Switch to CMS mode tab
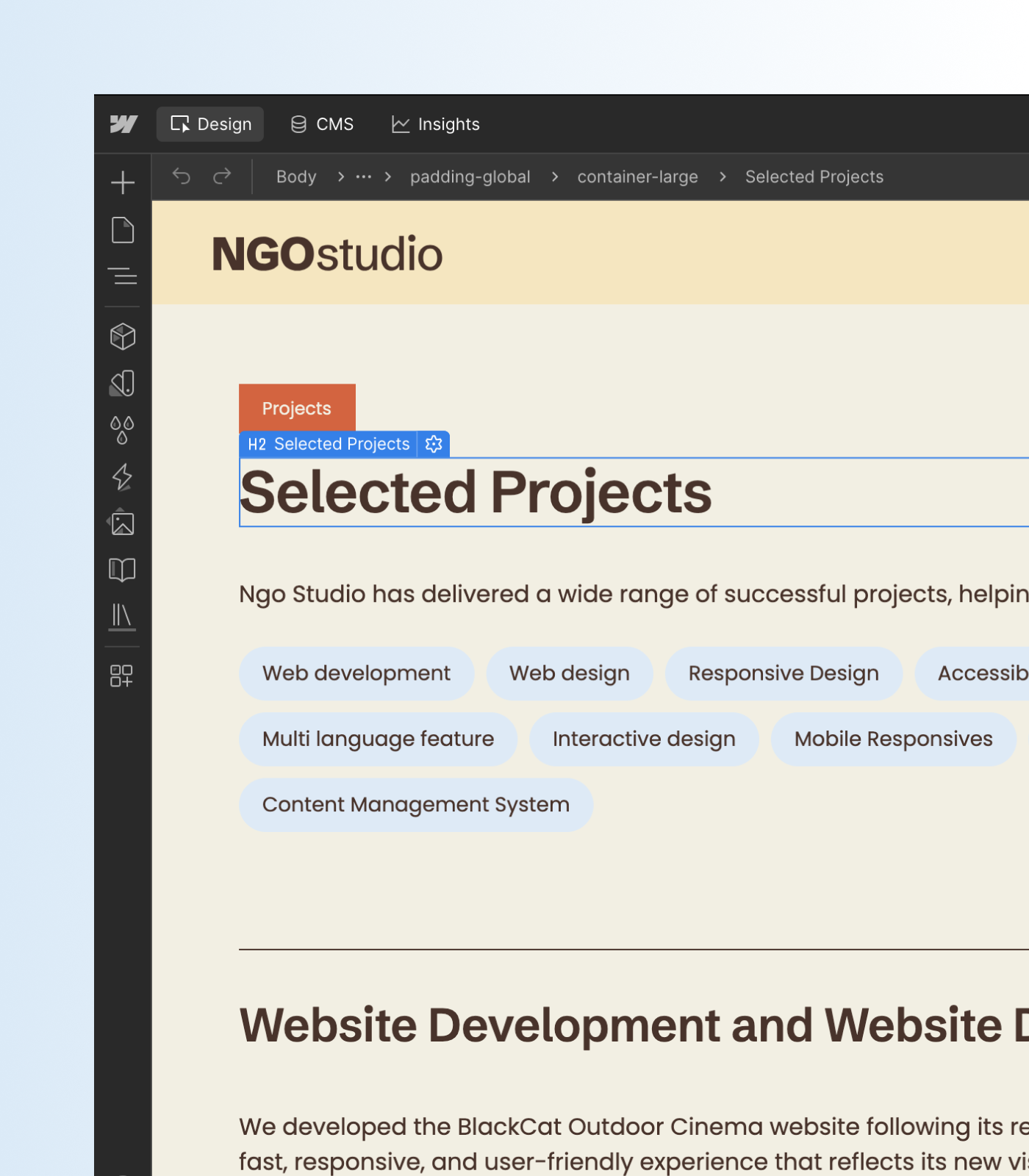1029x1176 pixels. [322, 124]
